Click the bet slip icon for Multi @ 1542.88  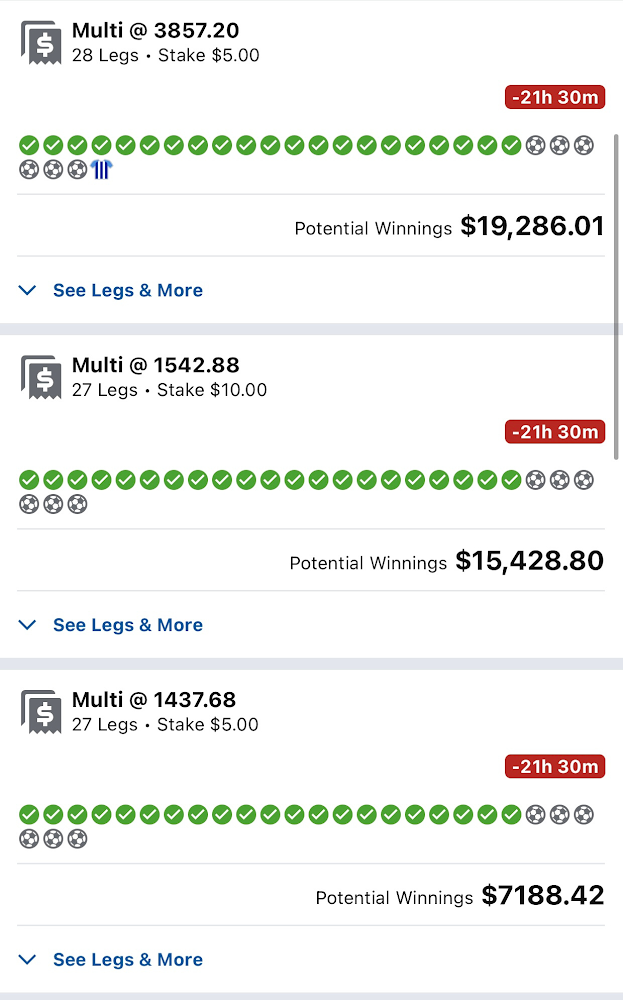[x=42, y=378]
